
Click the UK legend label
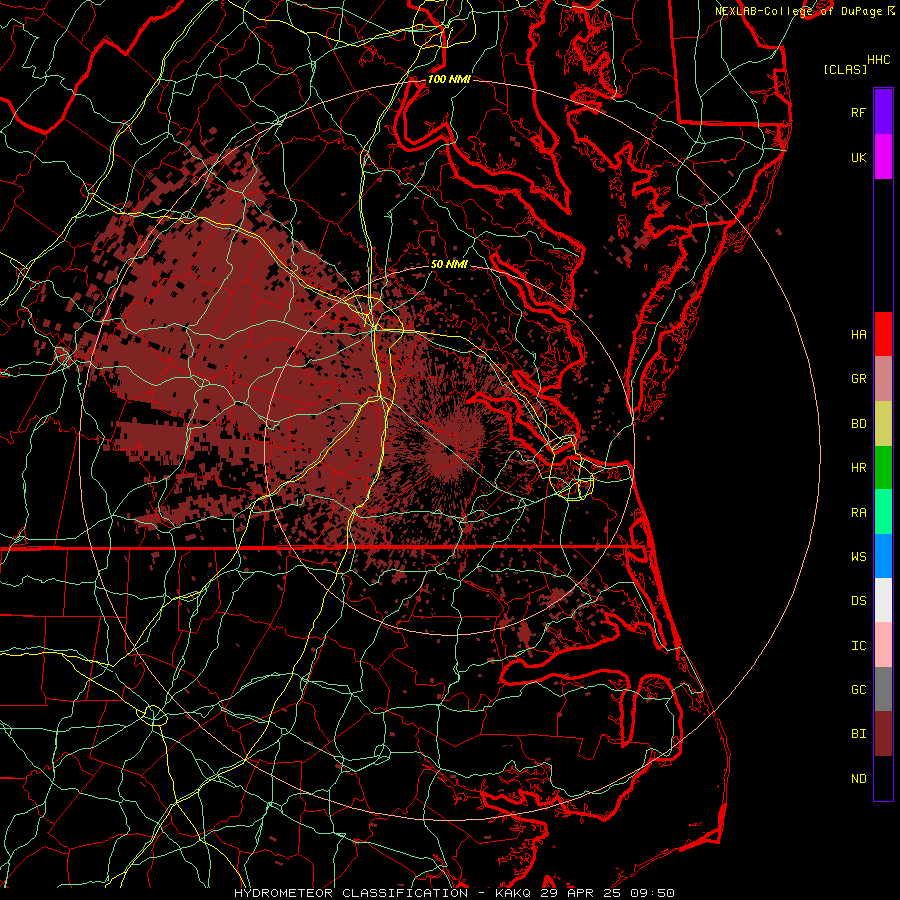(858, 157)
